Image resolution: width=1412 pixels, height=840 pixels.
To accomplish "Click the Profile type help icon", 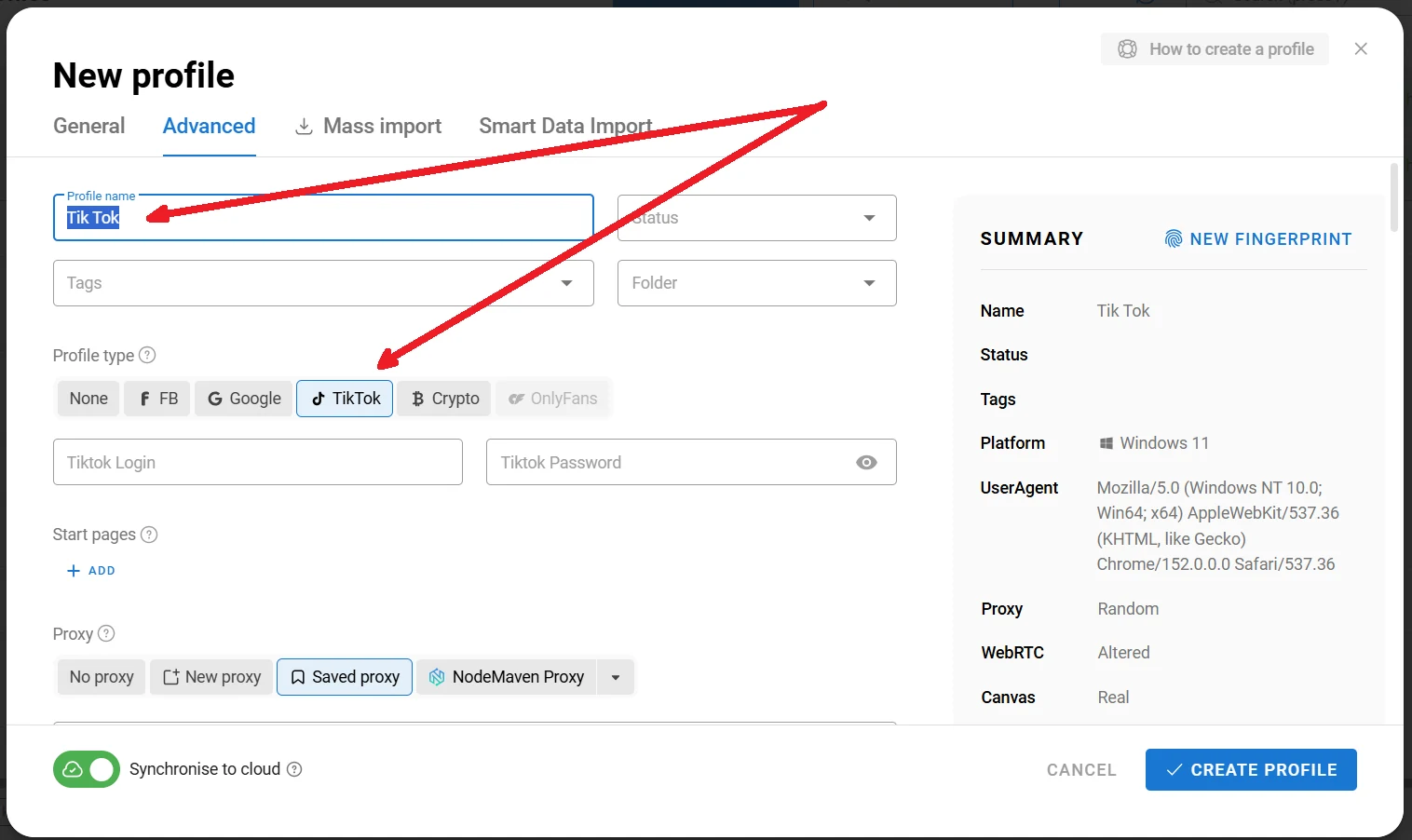I will pos(147,355).
